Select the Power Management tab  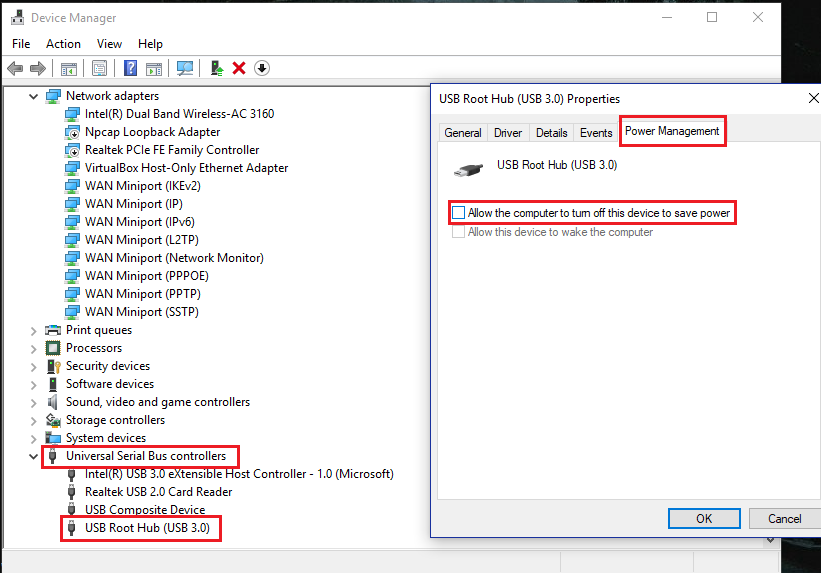pyautogui.click(x=672, y=131)
